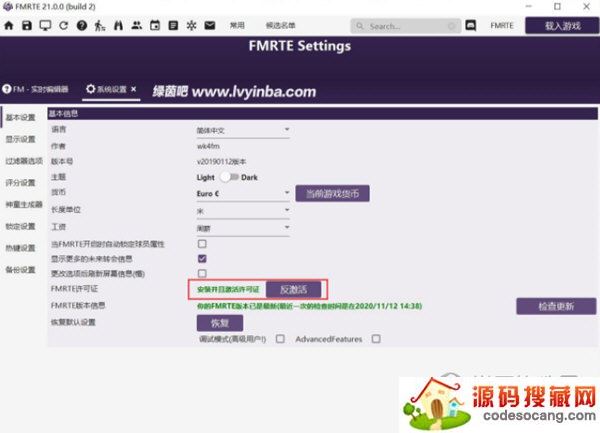Click the gear icon on the 系统设置 tab
Image resolution: width=600 pixels, height=433 pixels.
coord(90,89)
